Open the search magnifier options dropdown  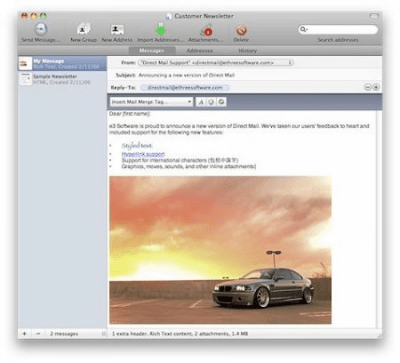[x=303, y=29]
